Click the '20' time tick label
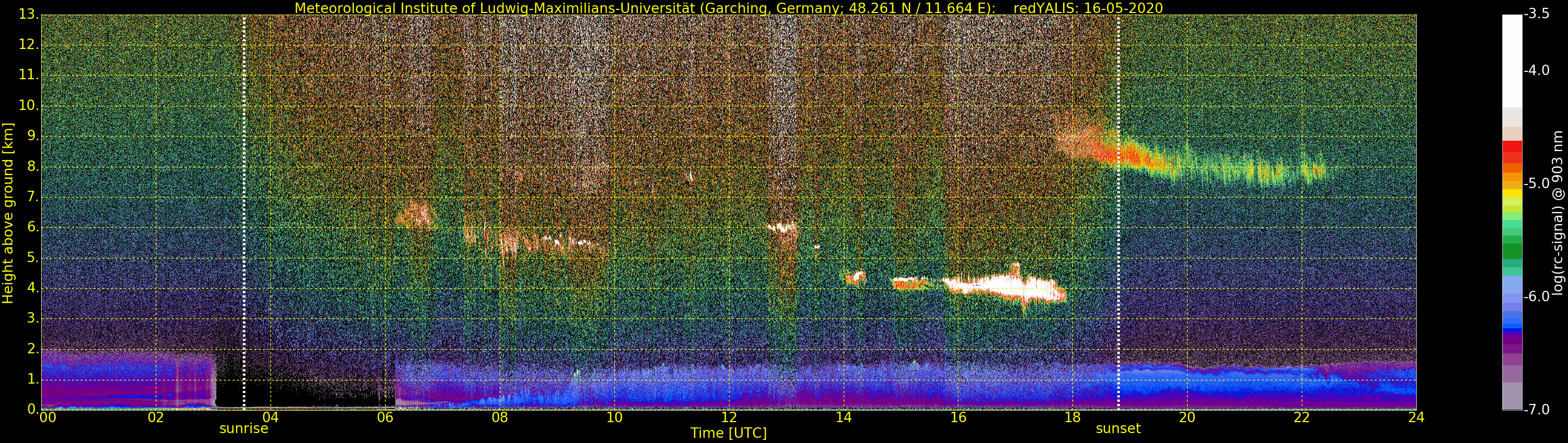1568x443 pixels. [x=1187, y=417]
